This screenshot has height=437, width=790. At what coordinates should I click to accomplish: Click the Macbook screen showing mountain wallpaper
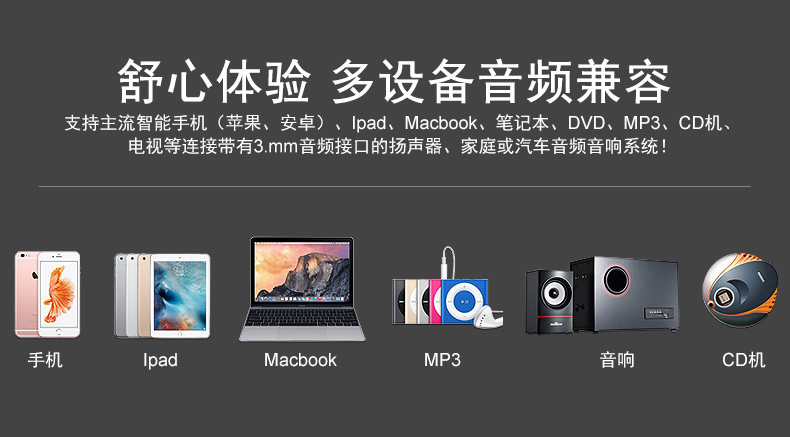click(x=302, y=271)
